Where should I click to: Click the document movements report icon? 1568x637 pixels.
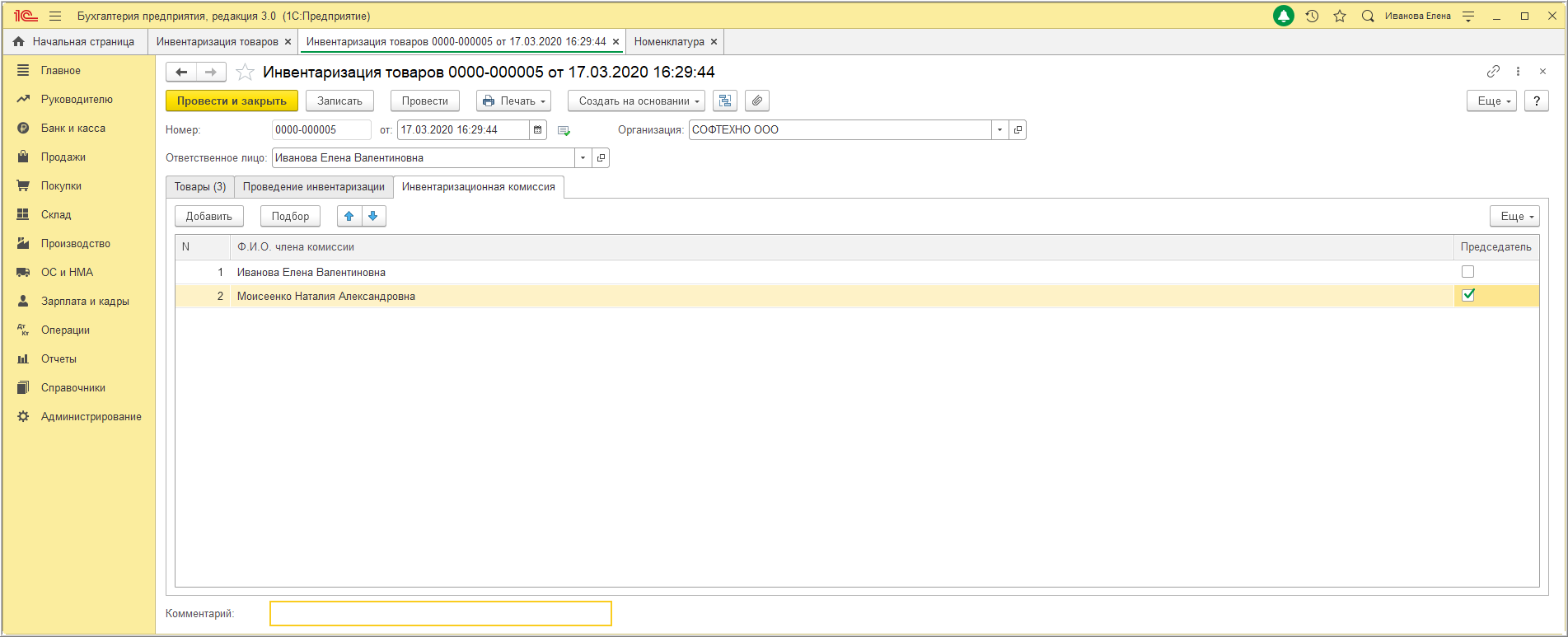pyautogui.click(x=725, y=101)
